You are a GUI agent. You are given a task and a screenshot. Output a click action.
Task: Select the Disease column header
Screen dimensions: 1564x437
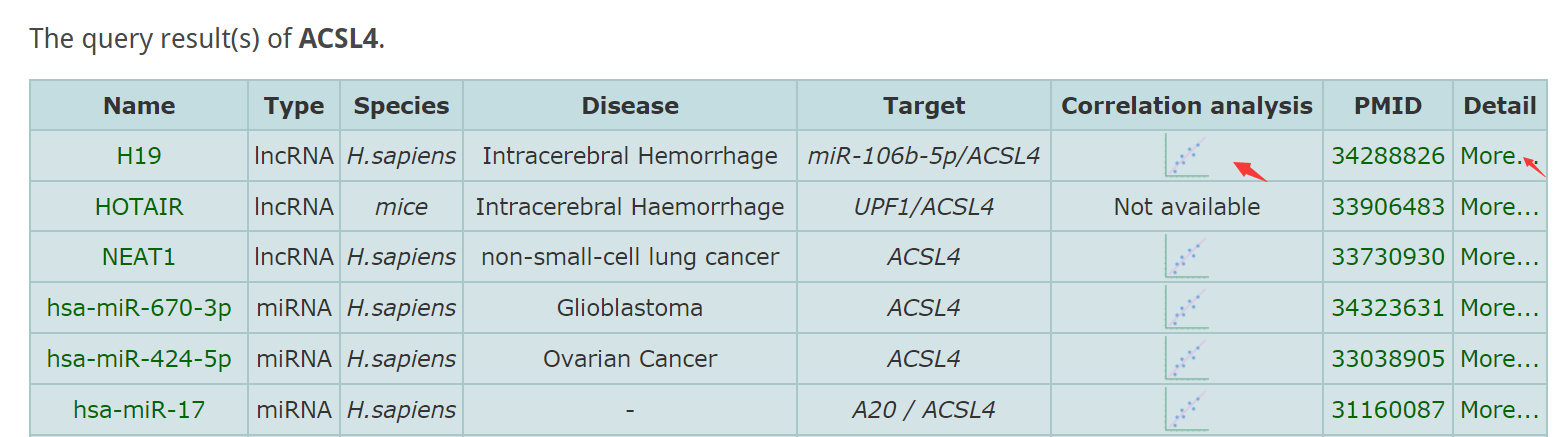630,106
